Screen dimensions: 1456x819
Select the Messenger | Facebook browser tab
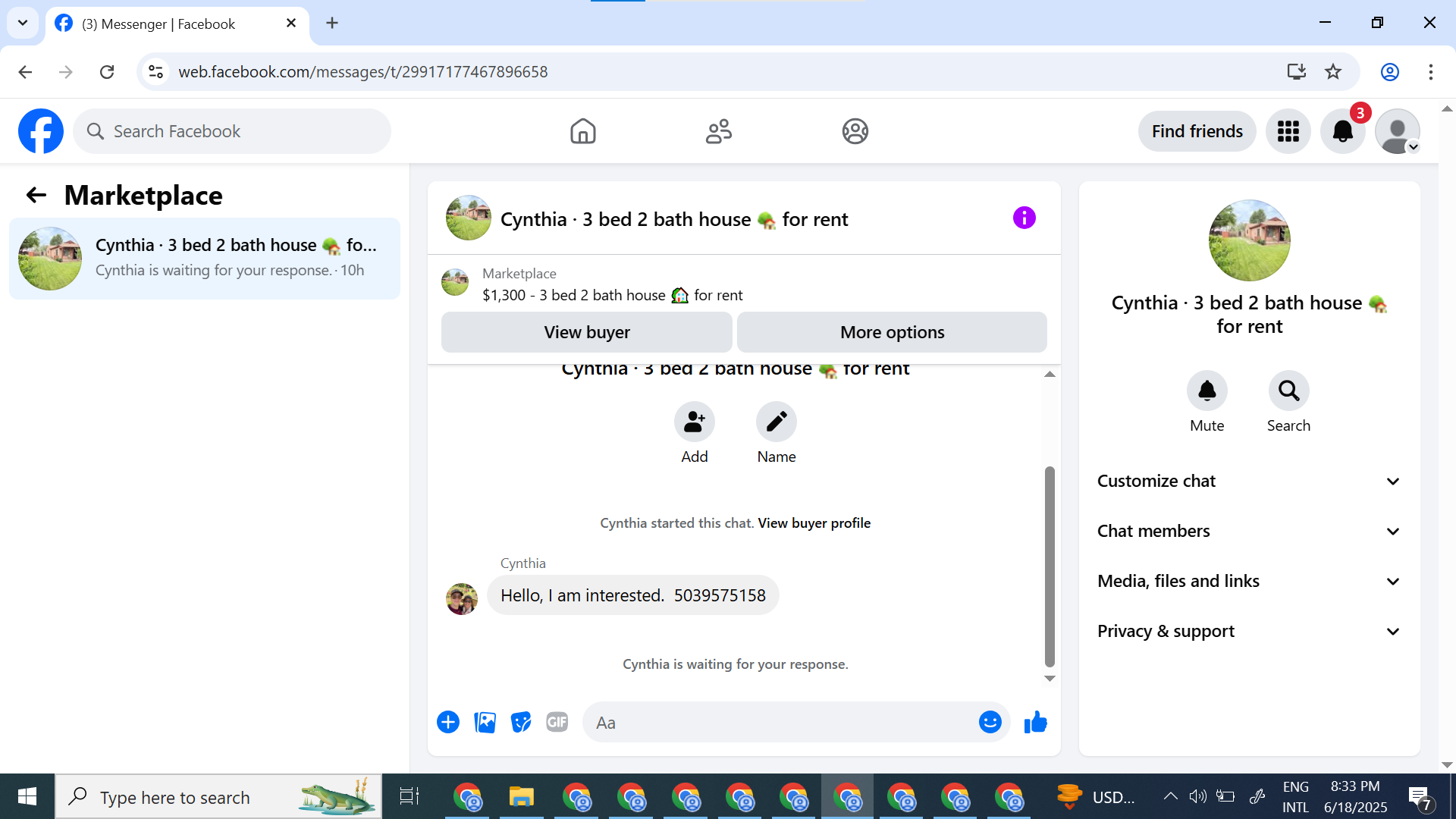[176, 24]
